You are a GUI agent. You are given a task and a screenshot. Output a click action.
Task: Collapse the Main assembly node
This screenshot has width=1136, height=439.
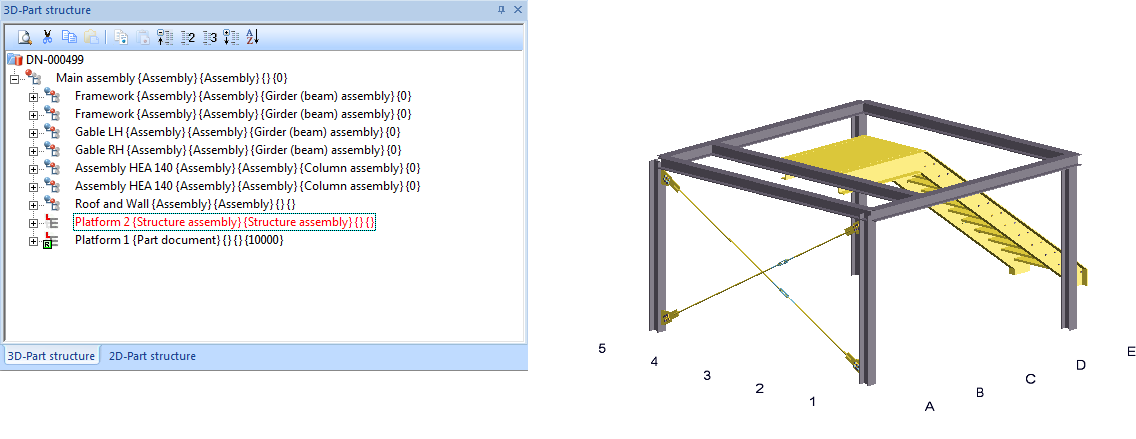coord(14,79)
